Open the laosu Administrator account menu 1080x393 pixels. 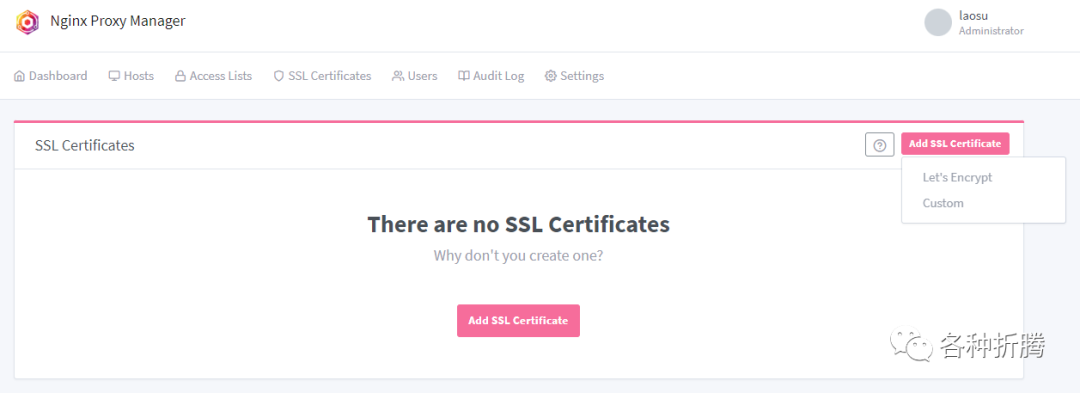click(x=974, y=22)
